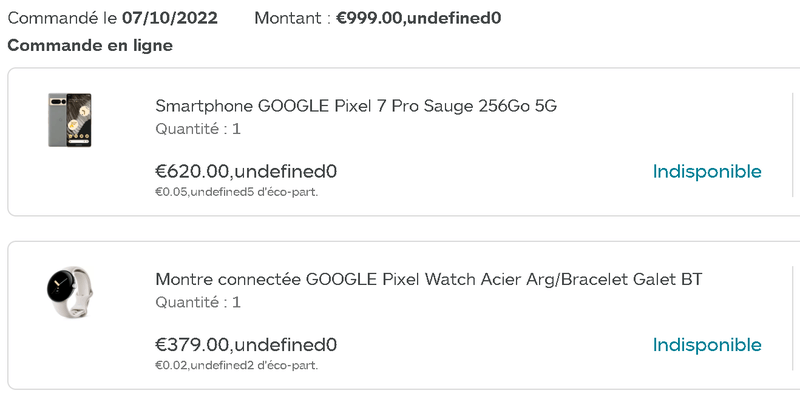Click Indisponible status for the Pixel 7 Pro
The image size is (800, 402).
(x=707, y=172)
